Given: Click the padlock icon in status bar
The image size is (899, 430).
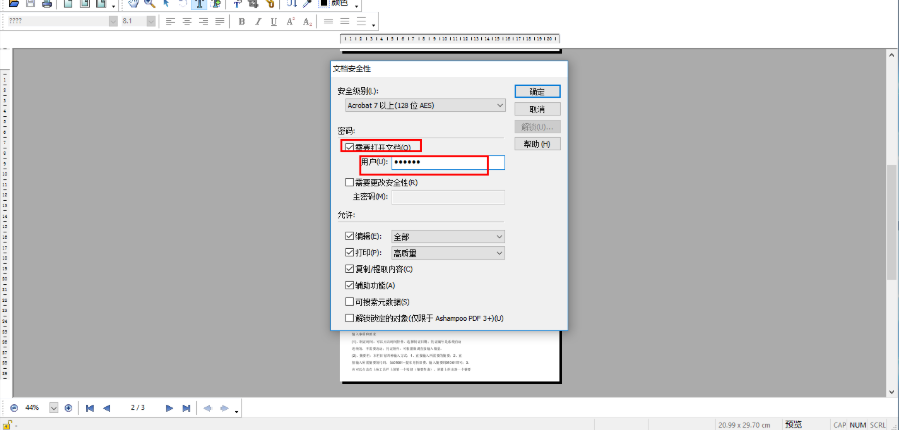Looking at the screenshot, I should tap(6, 425).
